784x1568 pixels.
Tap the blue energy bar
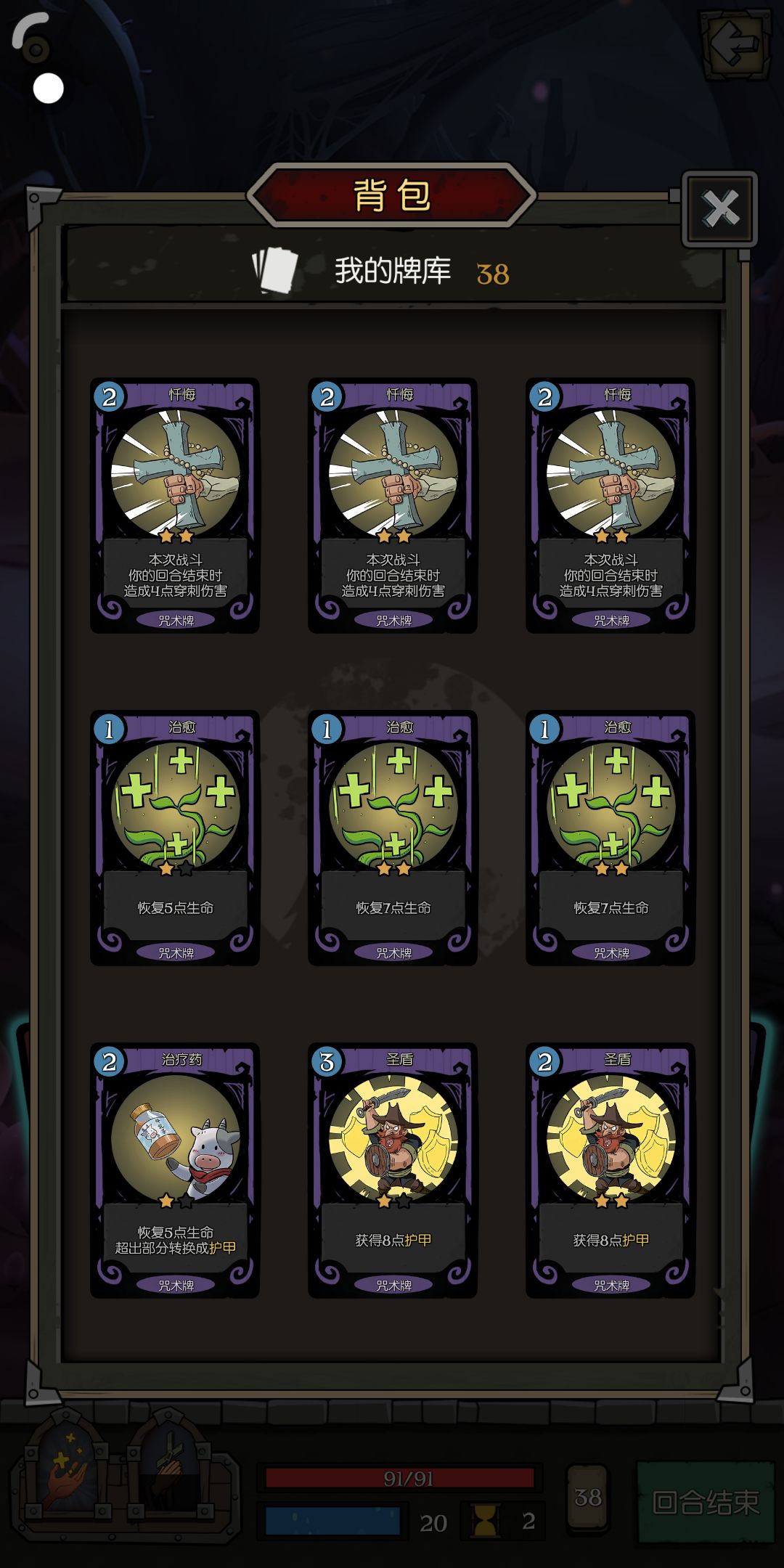tap(332, 1521)
